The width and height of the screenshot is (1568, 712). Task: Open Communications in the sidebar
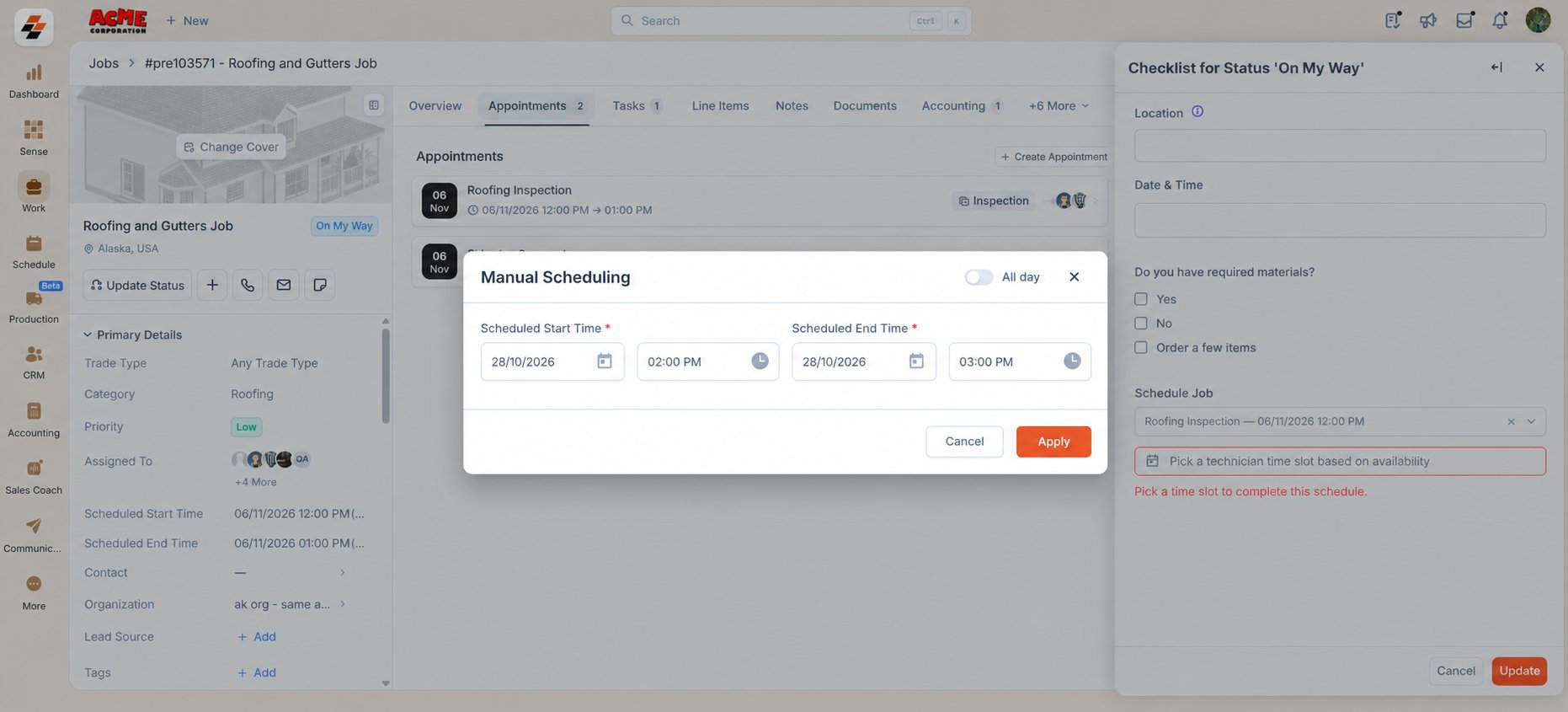[34, 535]
